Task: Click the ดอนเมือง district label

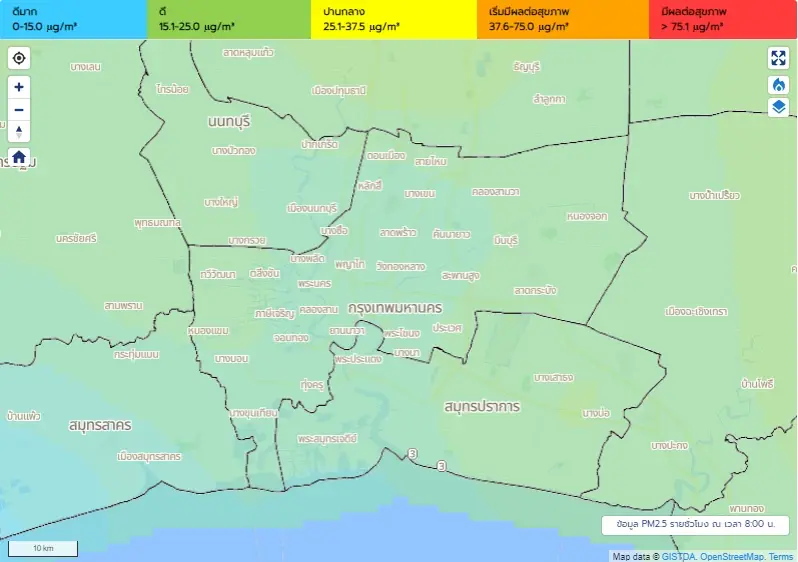Action: [x=386, y=155]
